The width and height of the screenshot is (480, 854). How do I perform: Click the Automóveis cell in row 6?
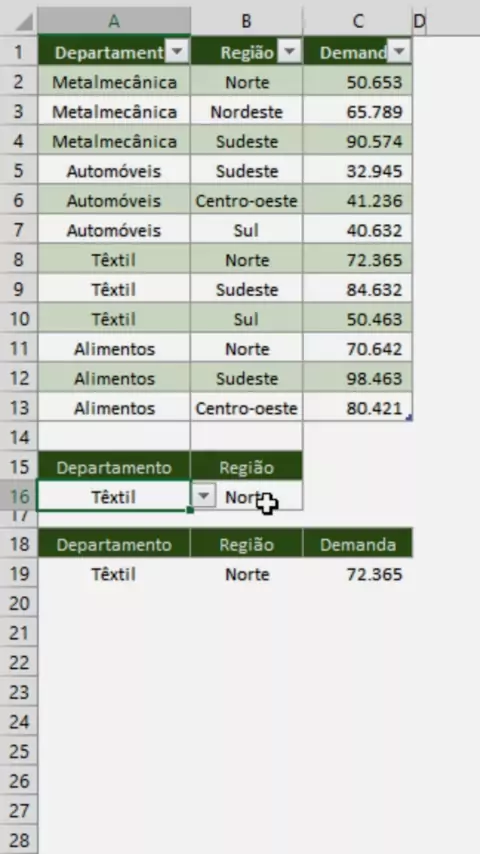114,201
